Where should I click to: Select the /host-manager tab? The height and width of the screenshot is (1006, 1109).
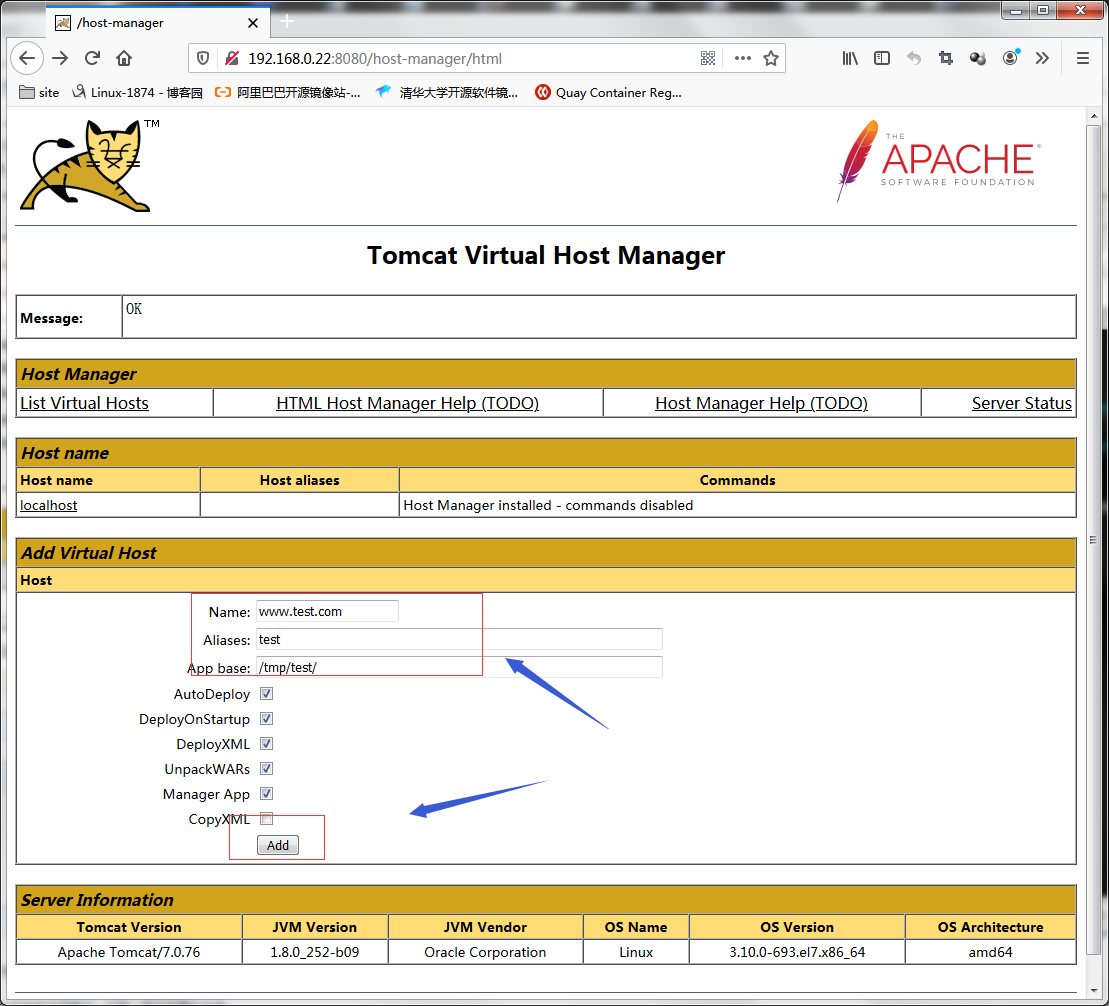[x=157, y=23]
